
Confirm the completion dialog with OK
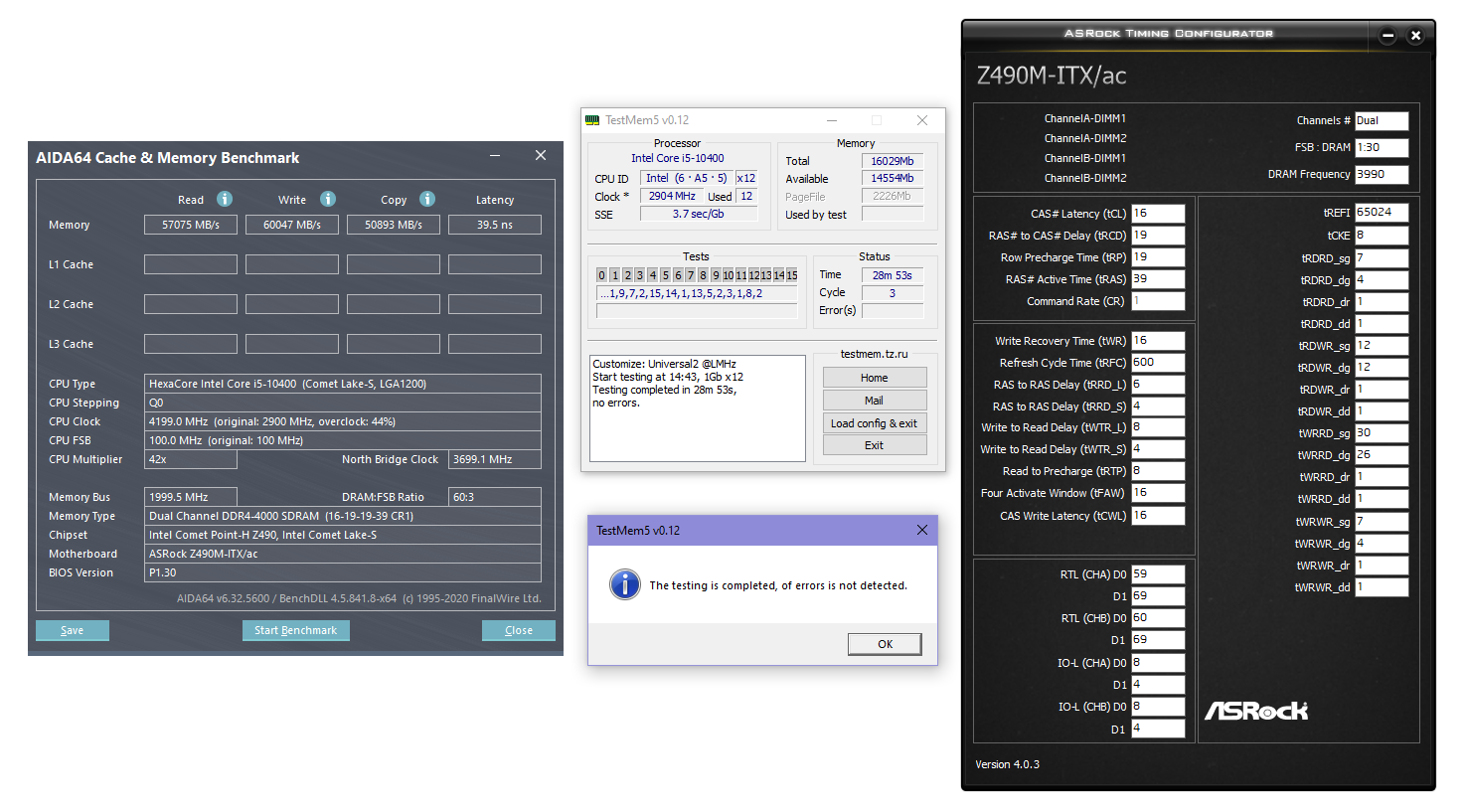(x=885, y=644)
